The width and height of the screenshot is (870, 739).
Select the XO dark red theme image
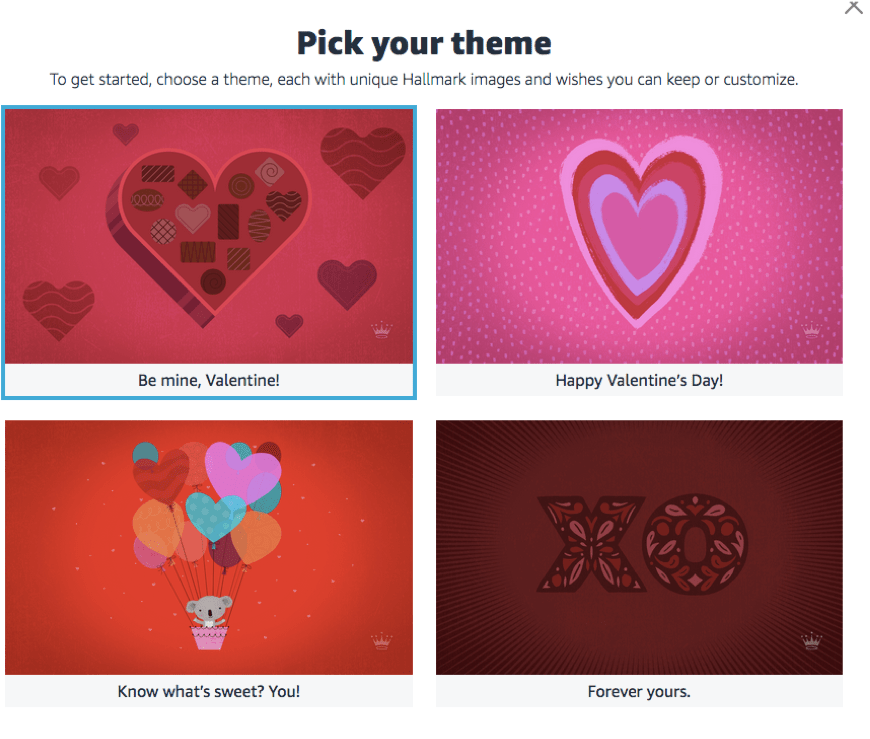[639, 547]
